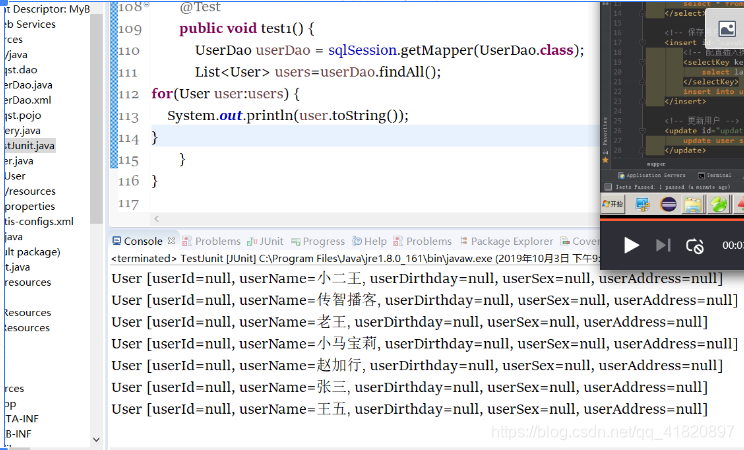
Task: Select the src/main/resources folder node
Action: tap(29, 191)
